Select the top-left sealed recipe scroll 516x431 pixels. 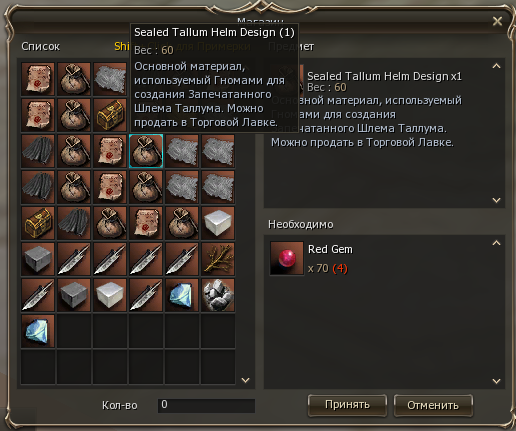pyautogui.click(x=38, y=79)
